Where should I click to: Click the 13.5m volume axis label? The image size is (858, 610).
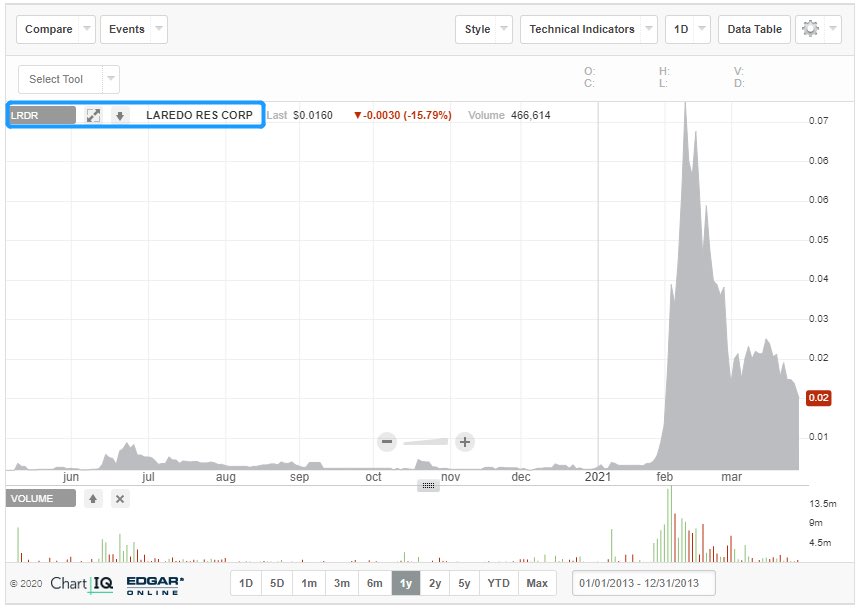(823, 504)
